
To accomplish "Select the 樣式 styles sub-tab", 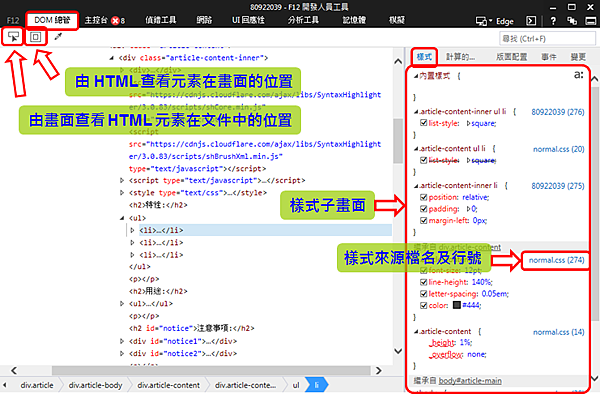I will [x=424, y=57].
